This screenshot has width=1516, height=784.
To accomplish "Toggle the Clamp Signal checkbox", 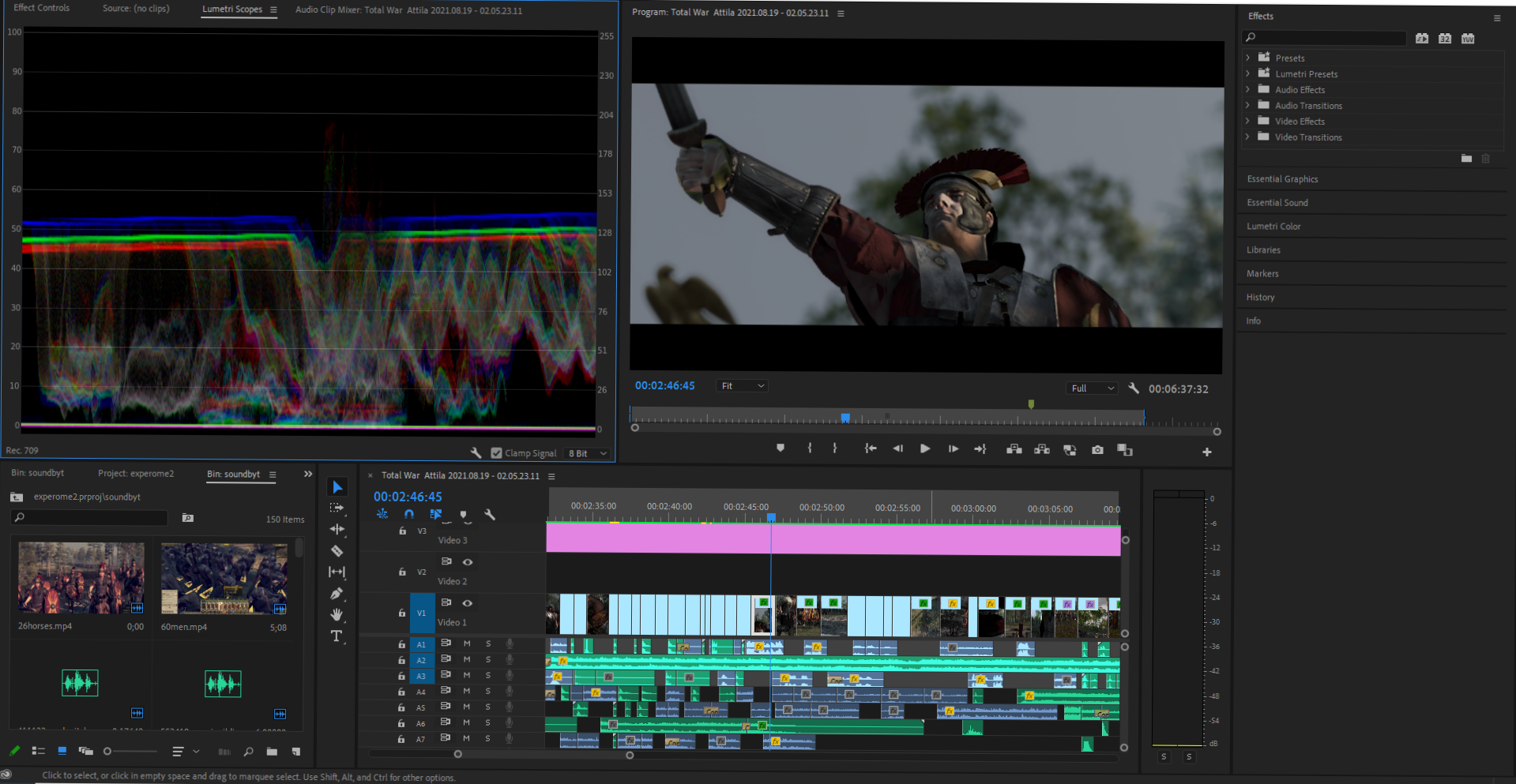I will [496, 453].
